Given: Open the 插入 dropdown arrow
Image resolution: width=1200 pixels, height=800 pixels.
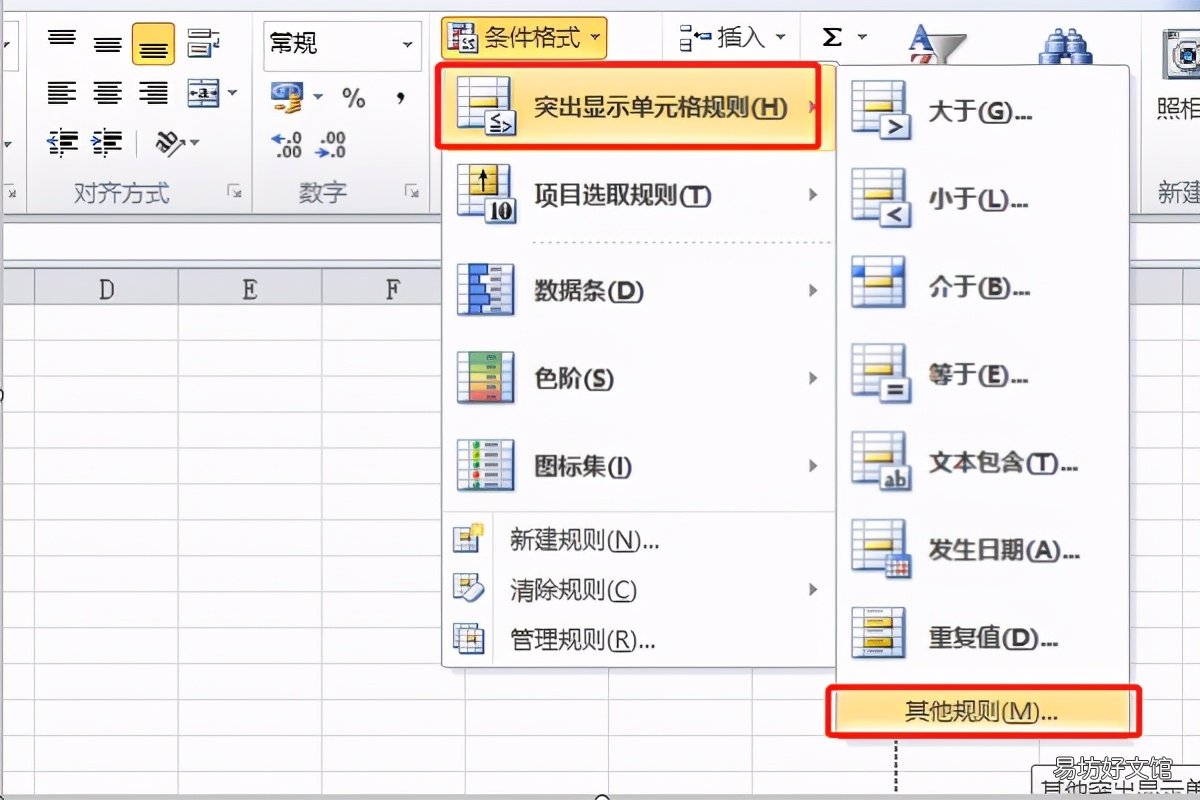Looking at the screenshot, I should pos(781,39).
